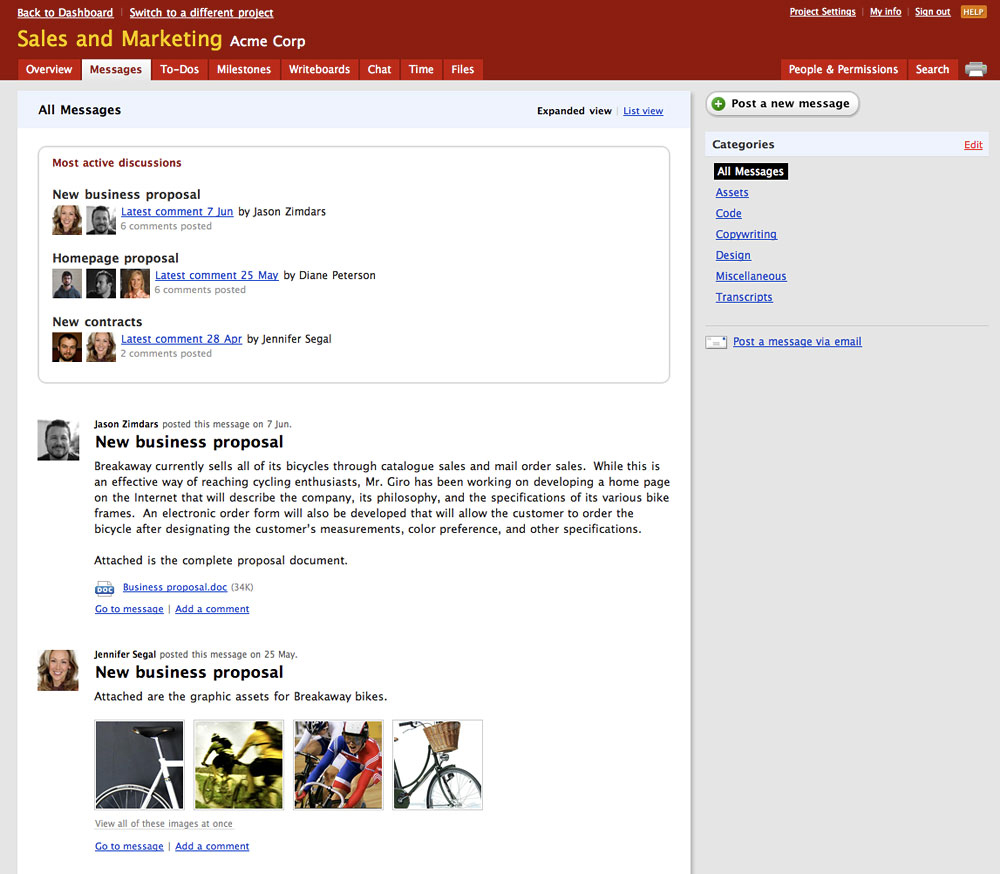Edit the Categories list
This screenshot has width=1000, height=874.
973,145
